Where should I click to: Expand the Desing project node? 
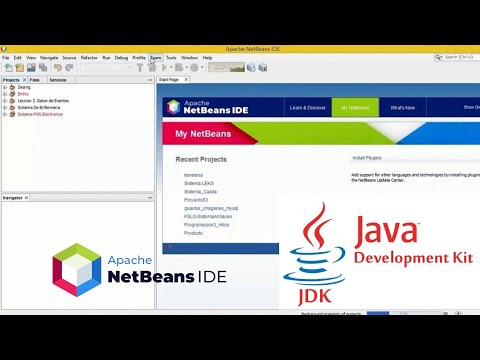coord(5,87)
